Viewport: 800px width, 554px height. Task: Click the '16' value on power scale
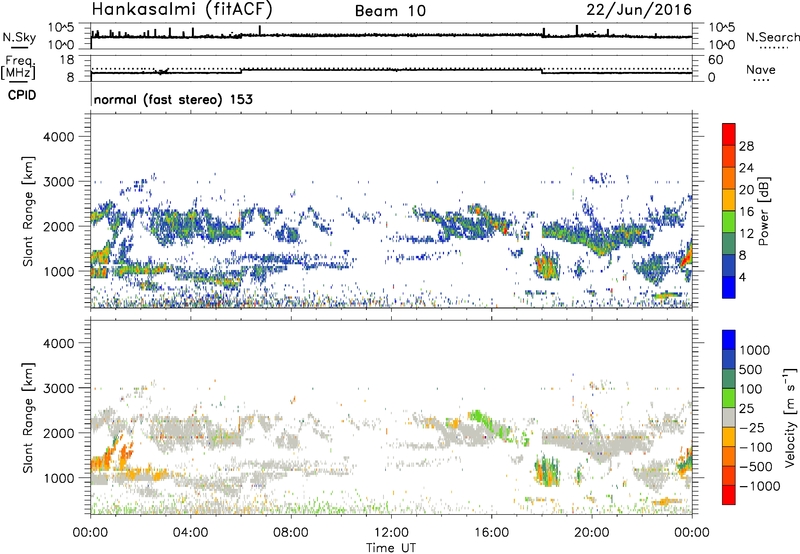coord(746,212)
